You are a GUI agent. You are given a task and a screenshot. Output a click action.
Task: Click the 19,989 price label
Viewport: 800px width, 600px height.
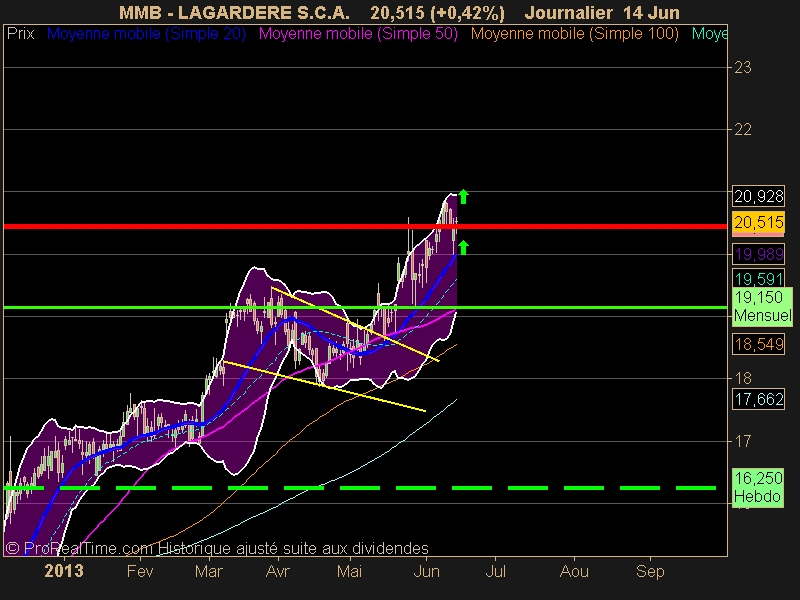tap(759, 254)
